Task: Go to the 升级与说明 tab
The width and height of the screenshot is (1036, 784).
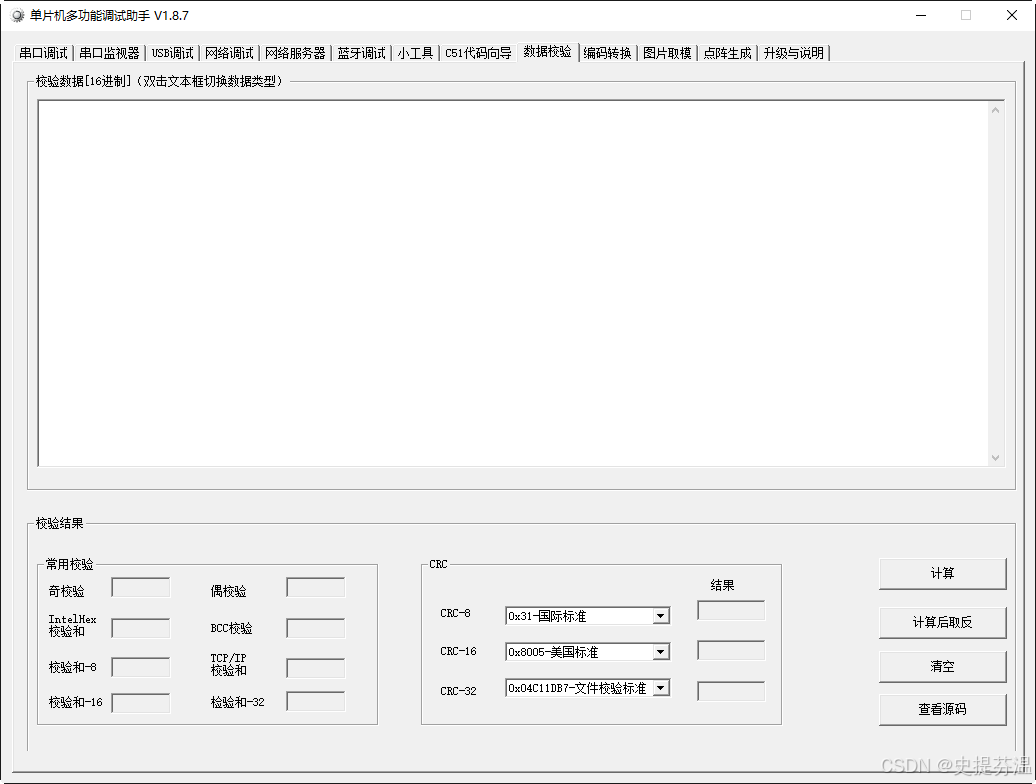Action: 794,53
